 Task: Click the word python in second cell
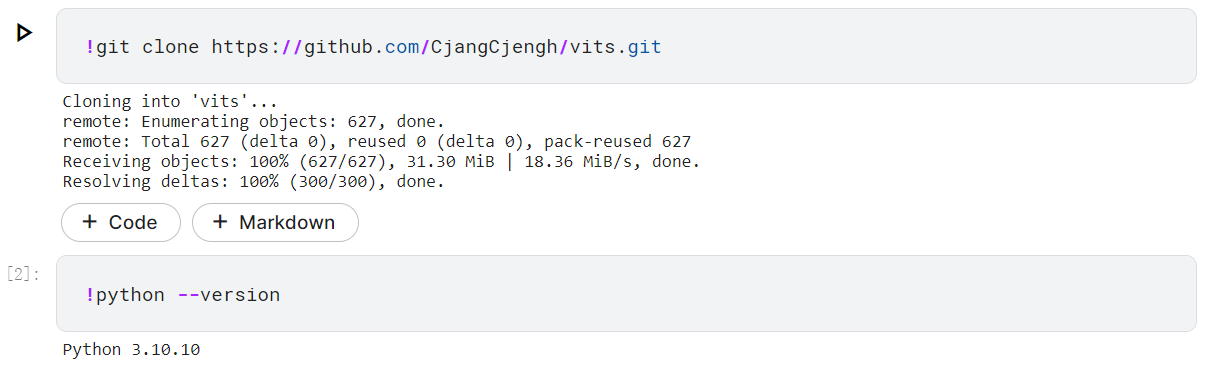[x=131, y=295]
